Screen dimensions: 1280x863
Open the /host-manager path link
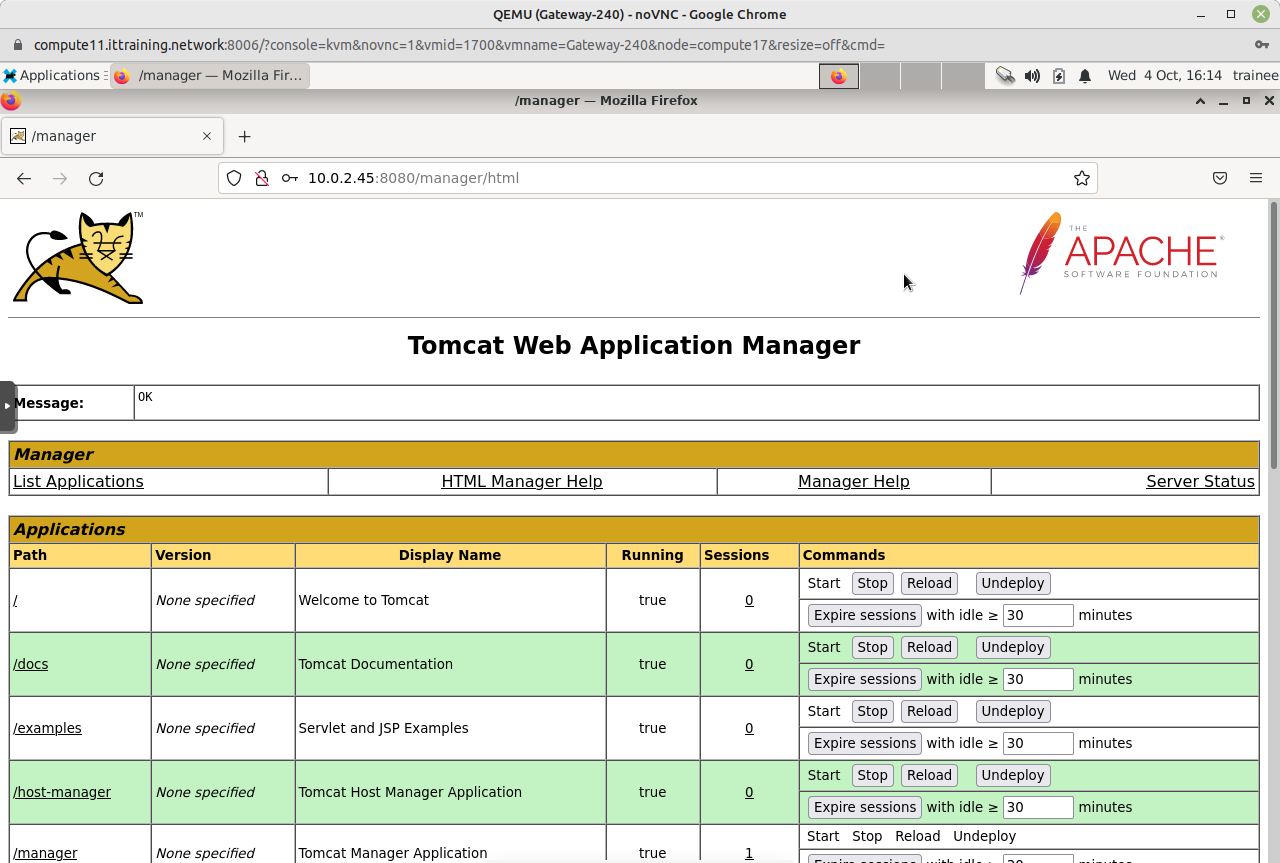coord(62,792)
